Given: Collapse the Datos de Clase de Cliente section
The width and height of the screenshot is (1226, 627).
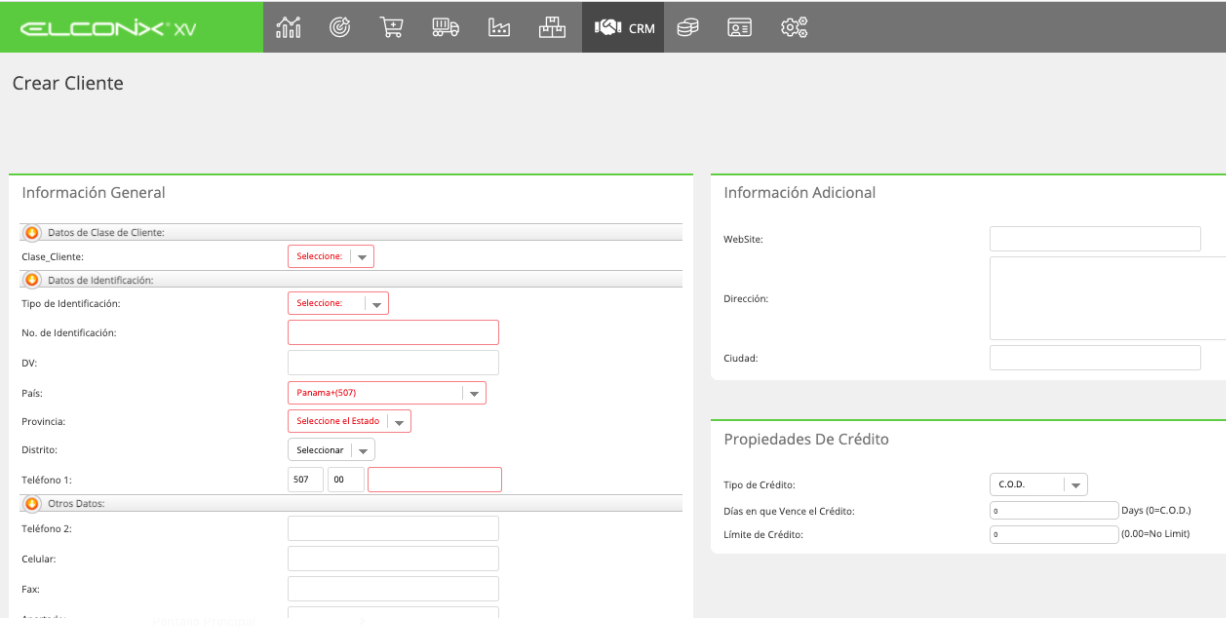Looking at the screenshot, I should coord(31,232).
